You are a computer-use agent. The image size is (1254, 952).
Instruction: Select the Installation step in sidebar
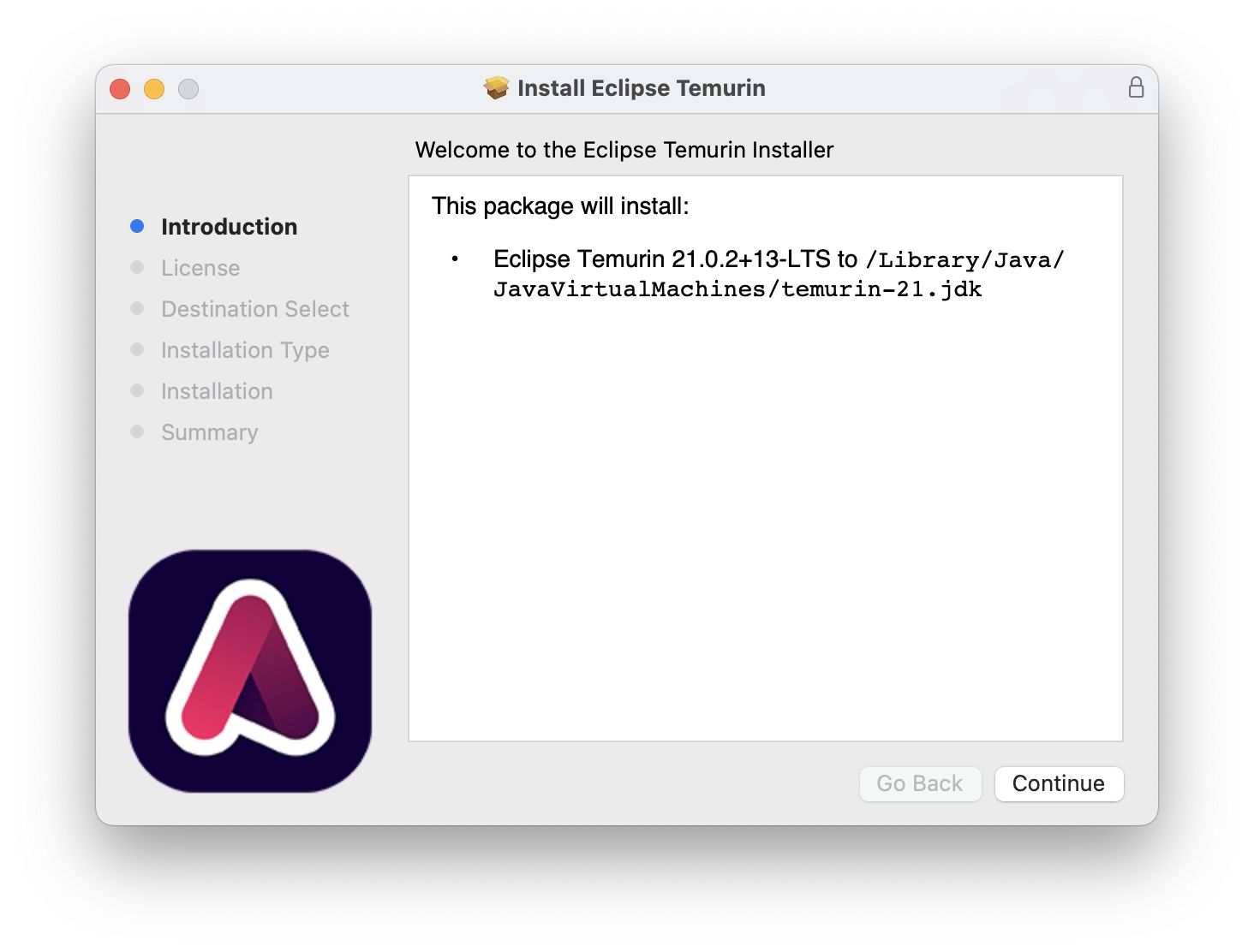(217, 391)
